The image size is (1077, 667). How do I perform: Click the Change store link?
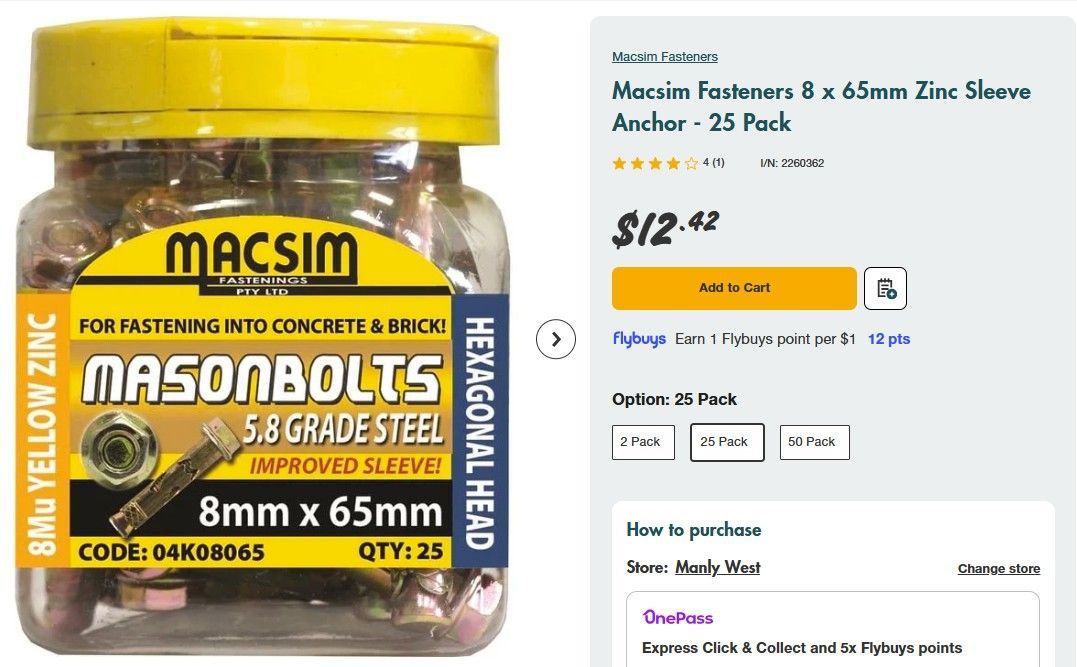998,568
